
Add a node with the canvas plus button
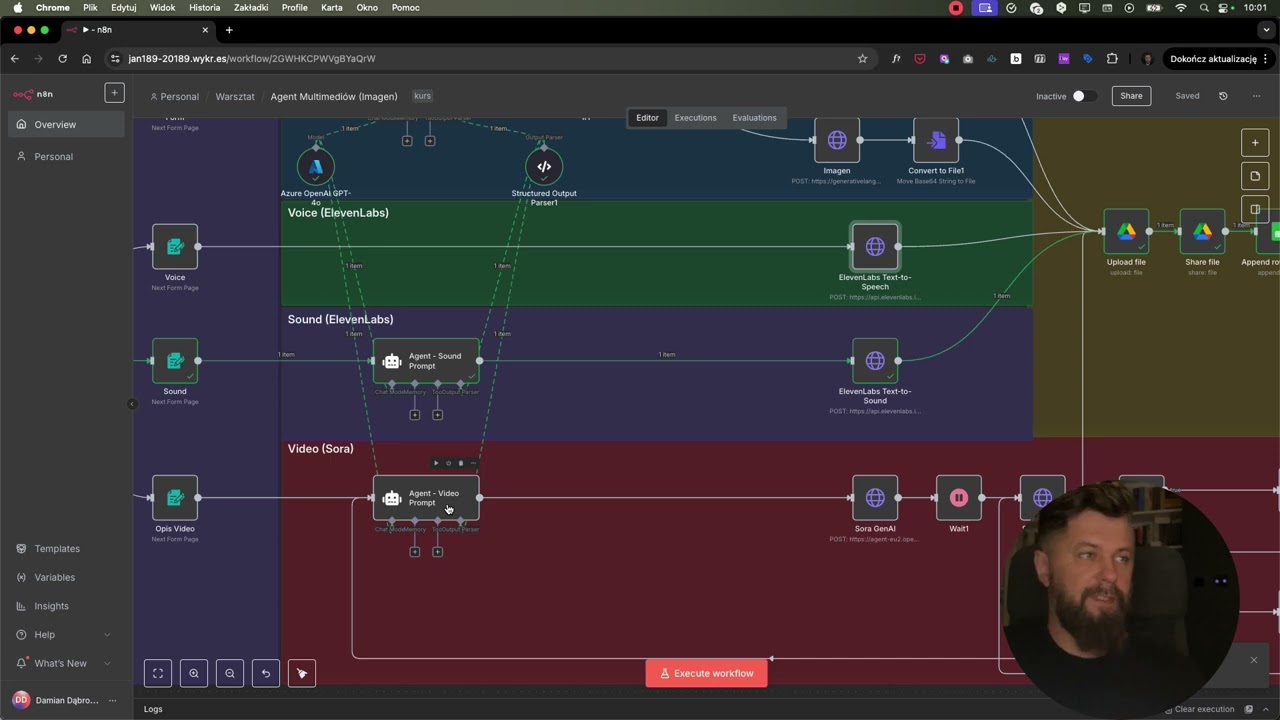click(1255, 143)
